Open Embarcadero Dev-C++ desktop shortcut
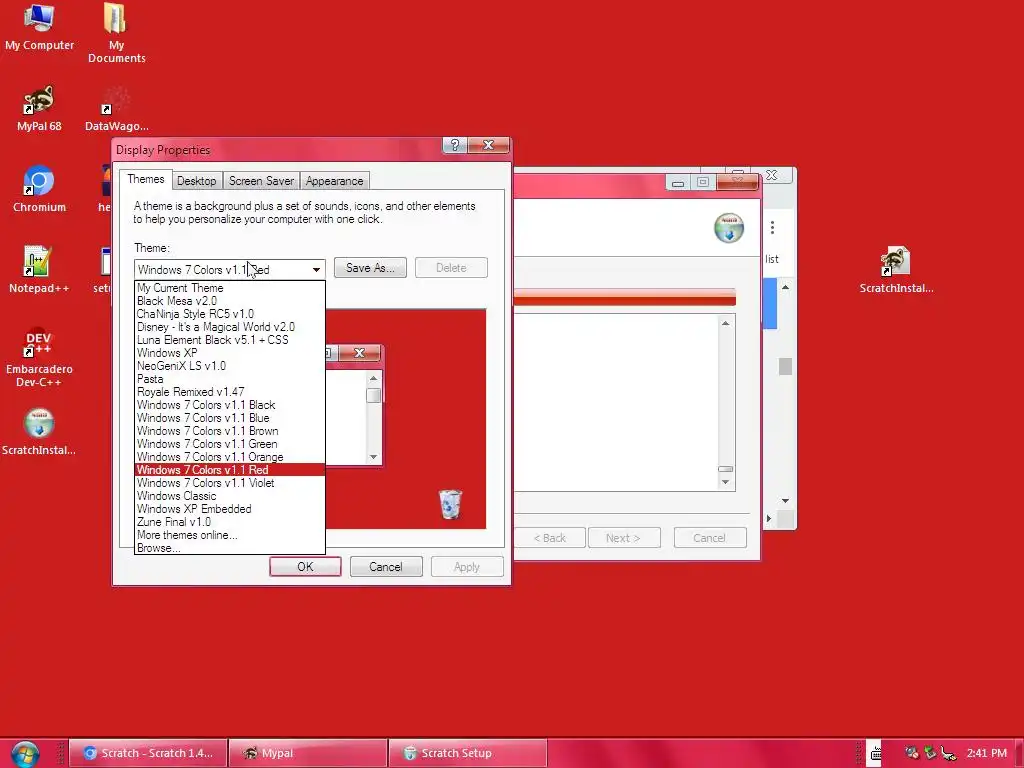Viewport: 1024px width, 768px height. click(x=39, y=358)
